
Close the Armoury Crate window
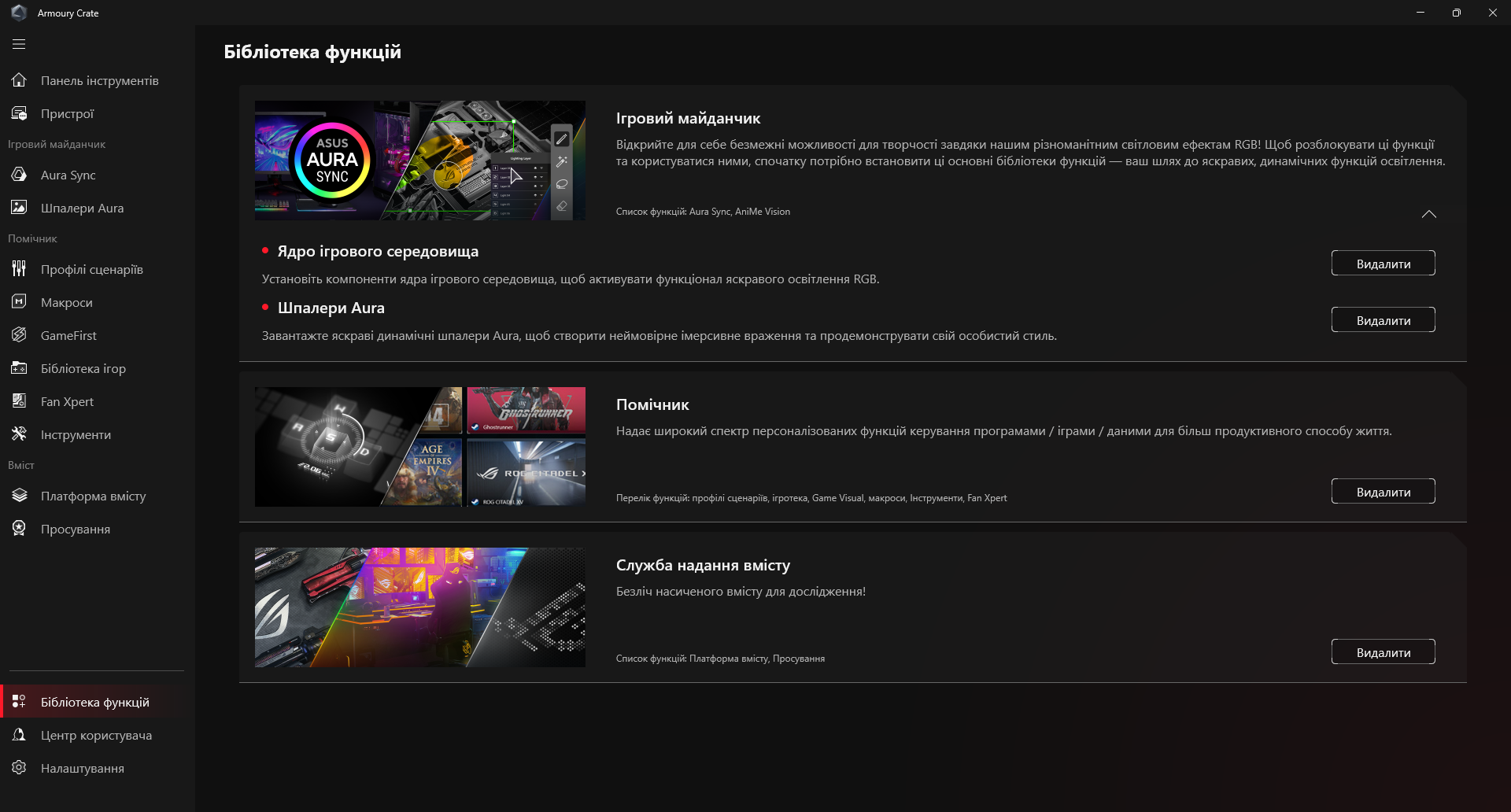point(1493,13)
